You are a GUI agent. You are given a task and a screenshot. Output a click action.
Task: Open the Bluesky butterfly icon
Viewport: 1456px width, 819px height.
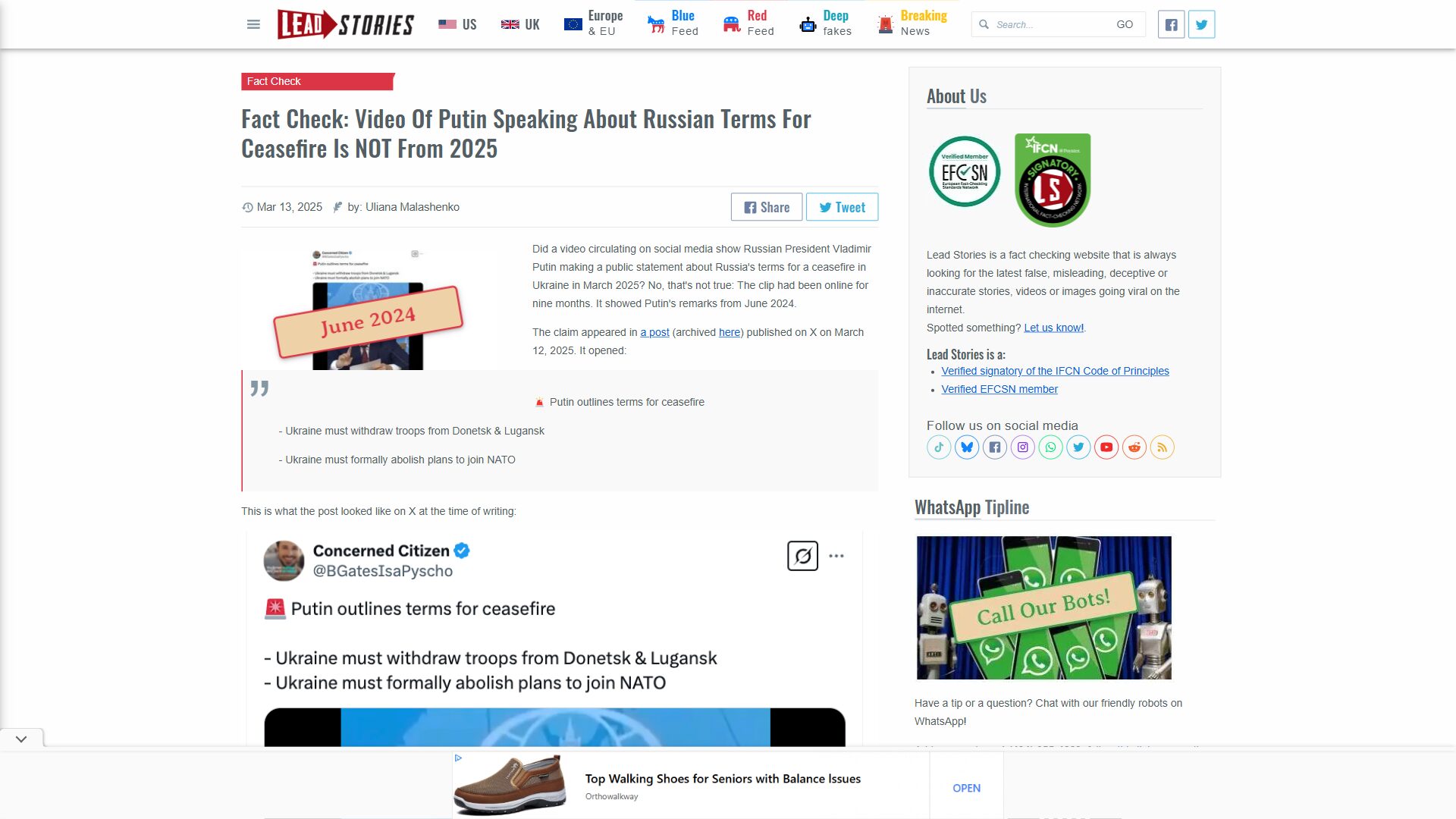967,447
